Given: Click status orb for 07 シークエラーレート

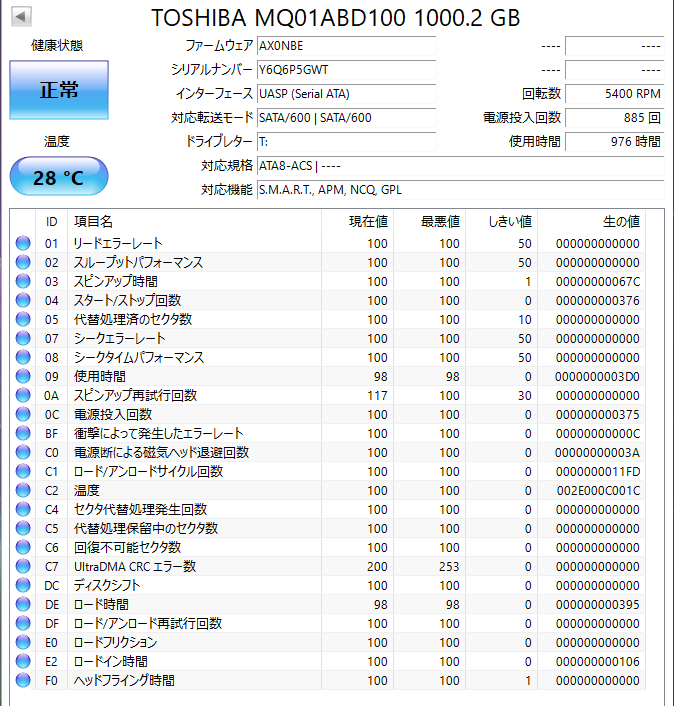Looking at the screenshot, I should 23,338.
